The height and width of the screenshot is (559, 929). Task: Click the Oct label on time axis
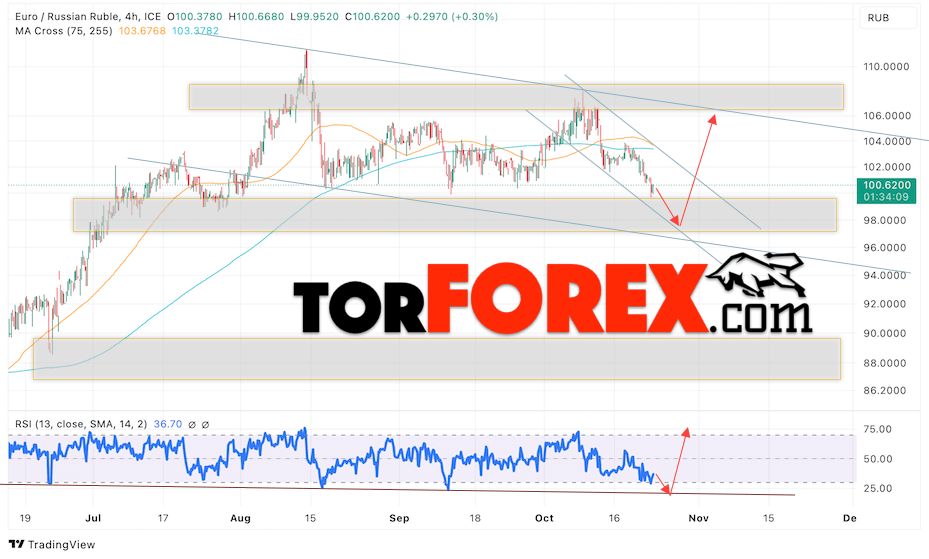pos(544,518)
